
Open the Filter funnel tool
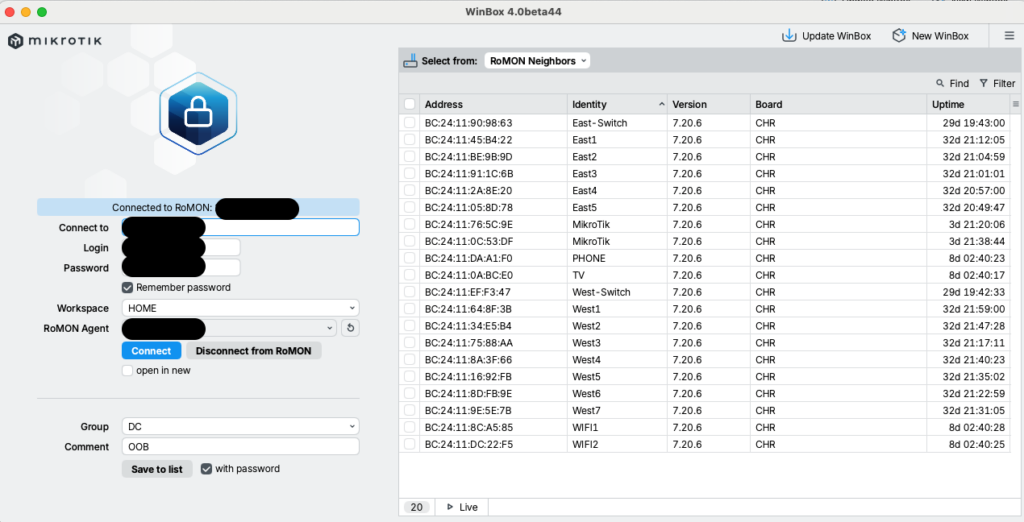pos(984,84)
